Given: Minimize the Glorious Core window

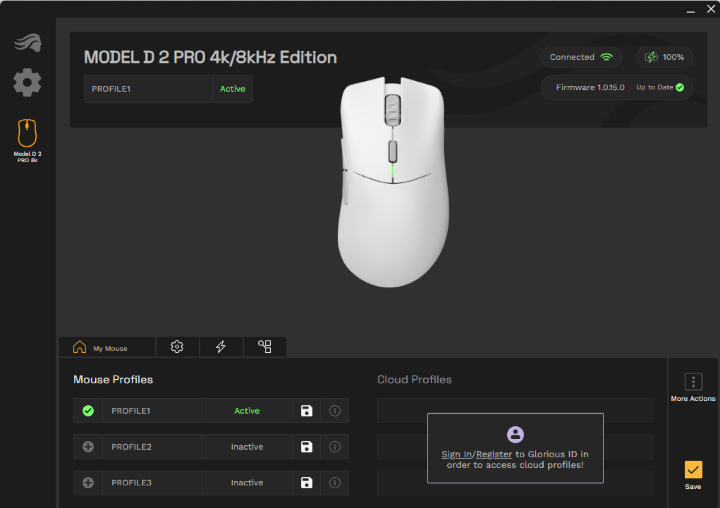Looking at the screenshot, I should (x=691, y=10).
